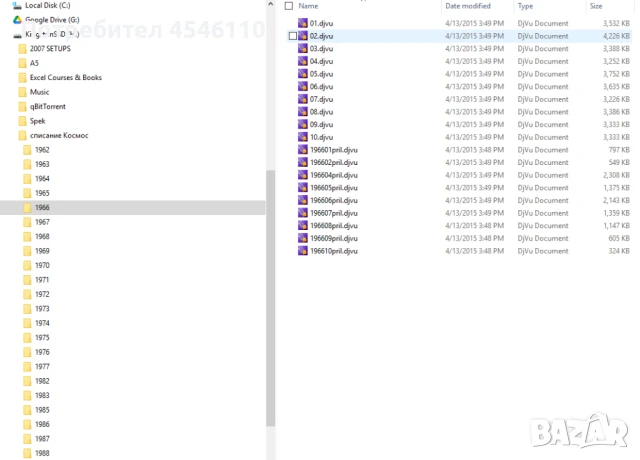The image size is (640, 460).
Task: Open the 1986 folder in tree
Action: [x=42, y=424]
